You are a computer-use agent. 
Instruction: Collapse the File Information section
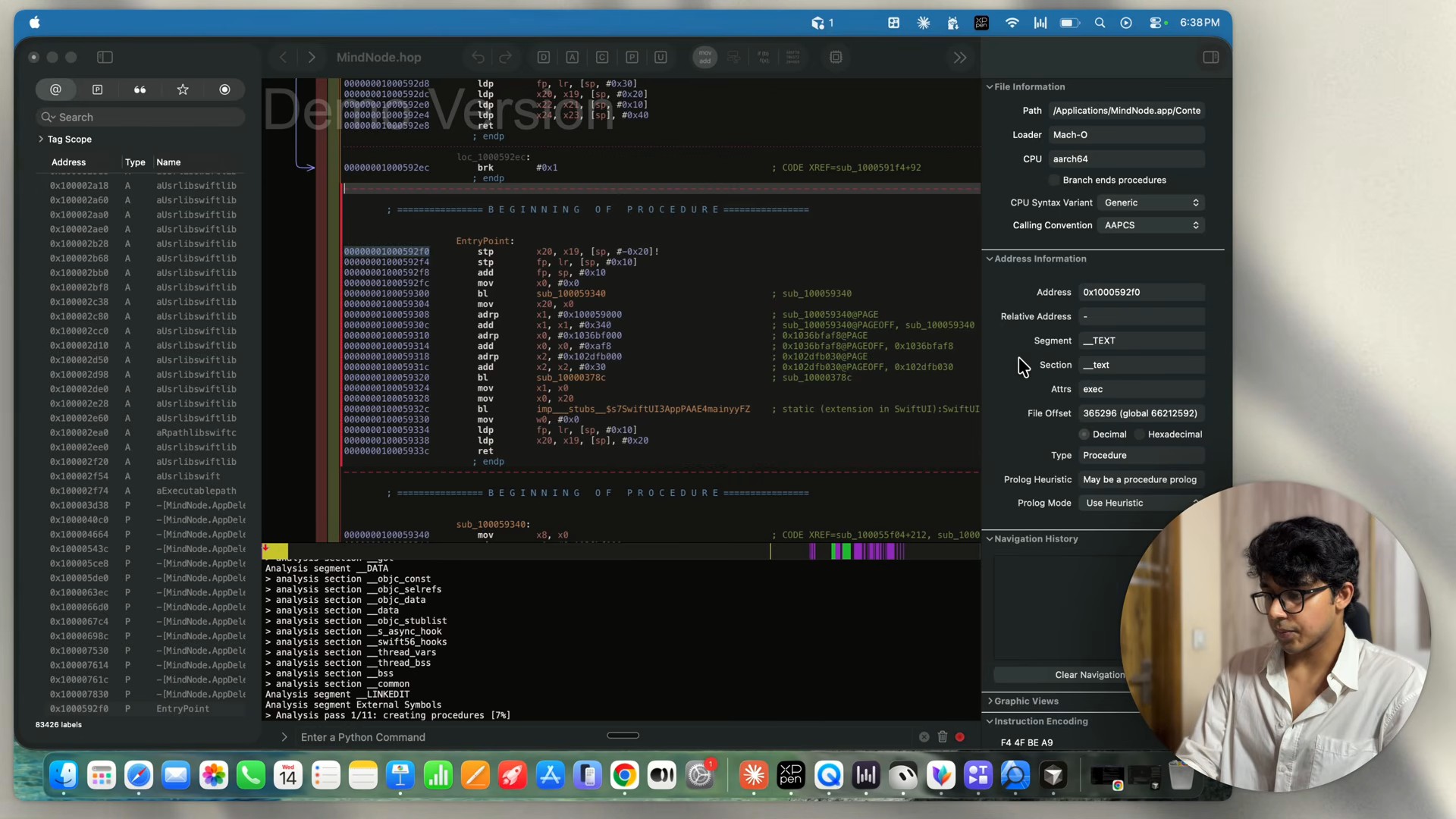point(990,86)
